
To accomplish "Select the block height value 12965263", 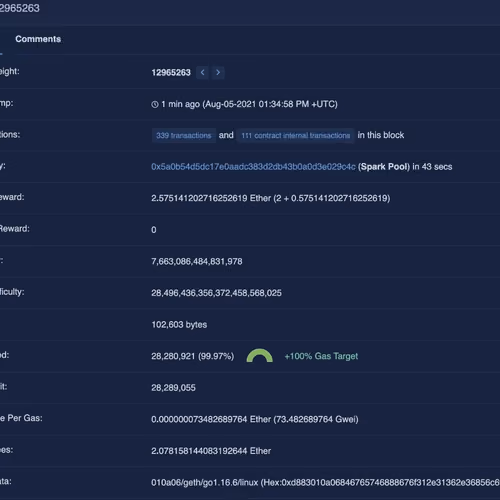I will pyautogui.click(x=171, y=72).
